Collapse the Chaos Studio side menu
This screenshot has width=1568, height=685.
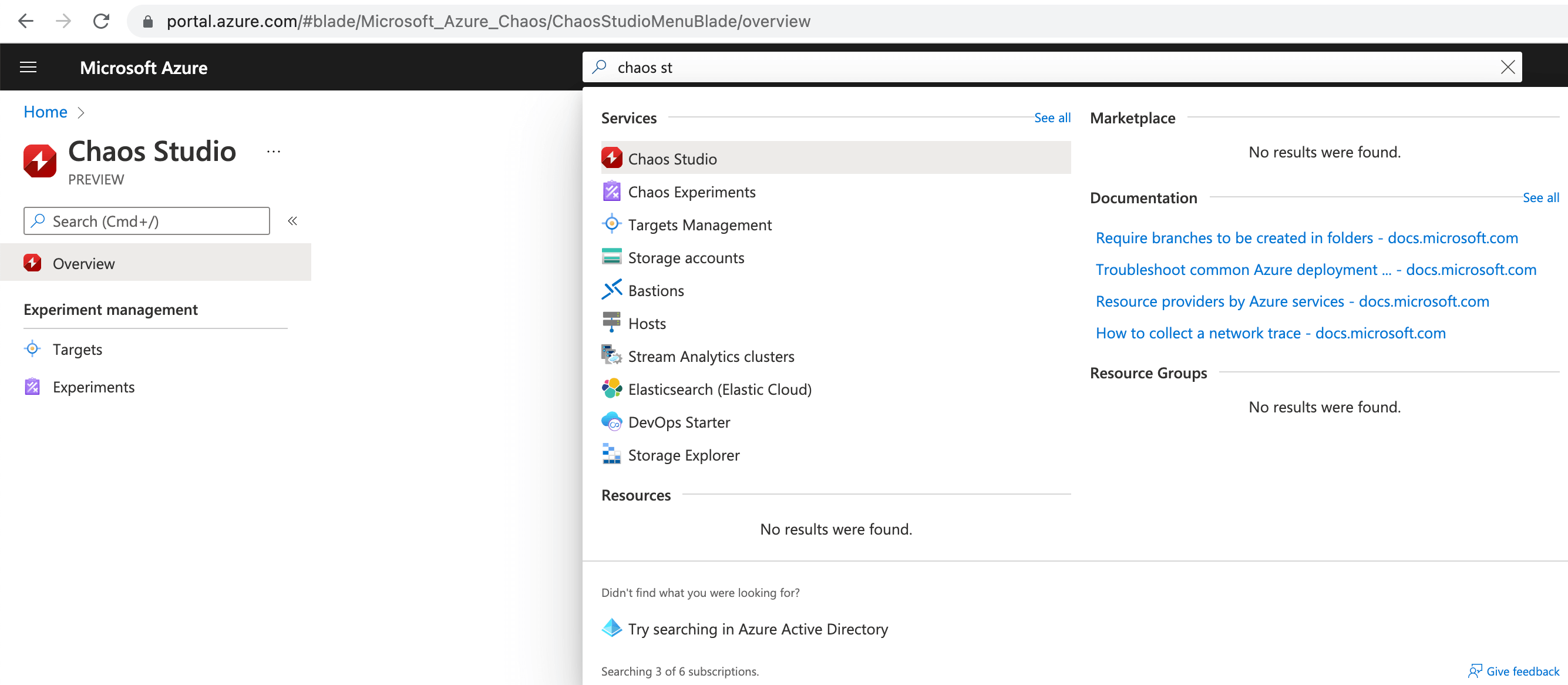tap(292, 221)
